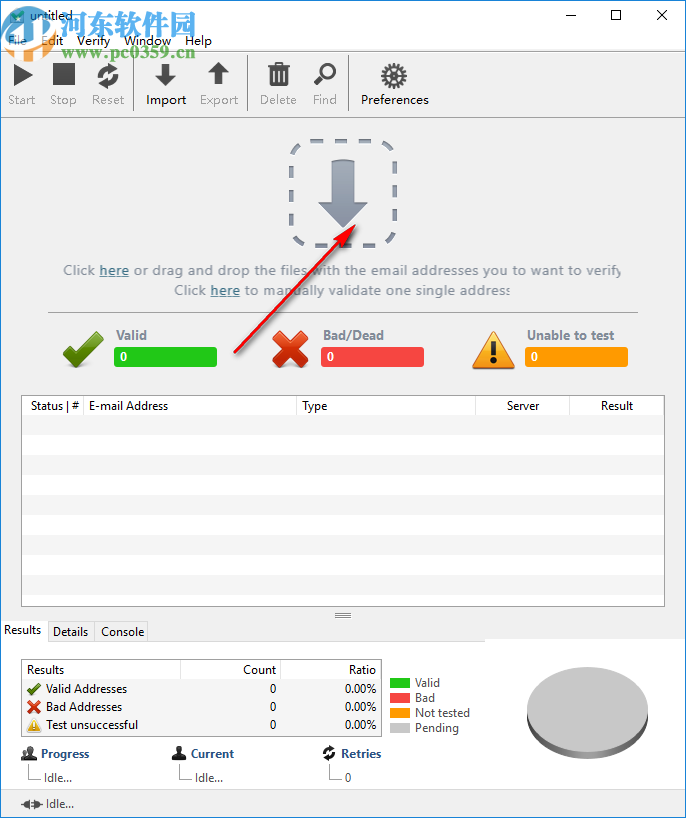Select the Valid Addresses row text
Screen dimensions: 686x818
(87, 689)
